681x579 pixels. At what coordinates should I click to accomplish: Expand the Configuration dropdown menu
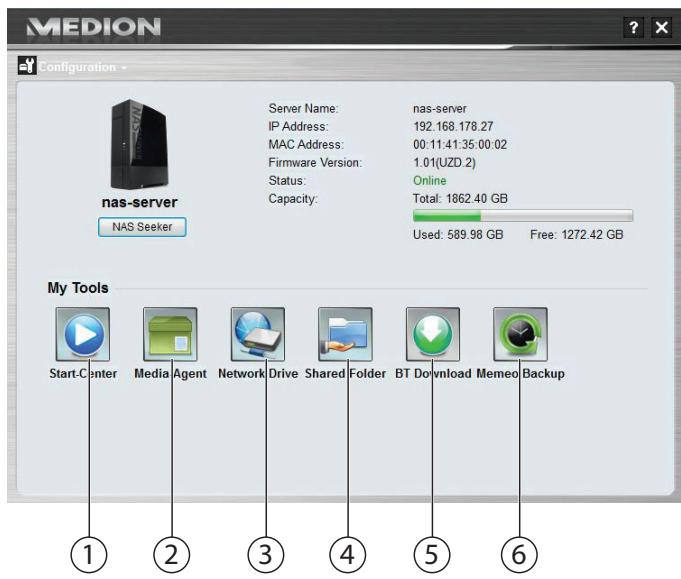pyautogui.click(x=83, y=67)
